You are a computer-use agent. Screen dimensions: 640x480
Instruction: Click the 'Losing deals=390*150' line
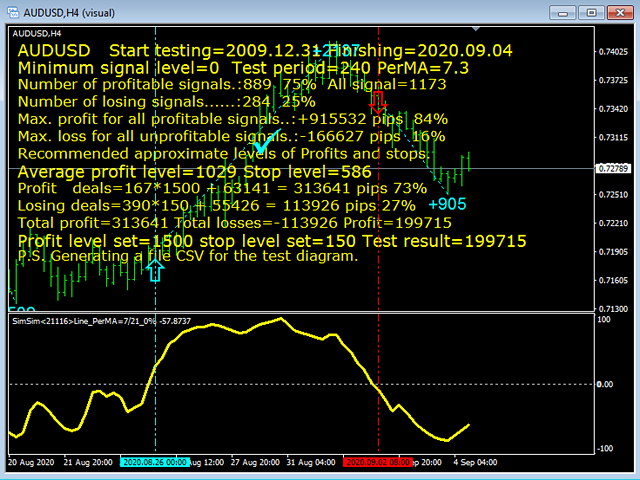[x=217, y=205]
